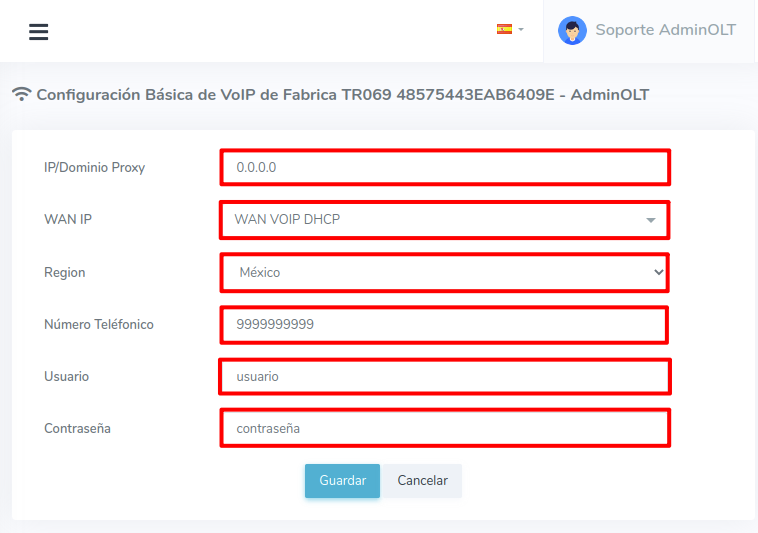Click into the Usuario text field
This screenshot has height=533, width=758.
pos(444,376)
